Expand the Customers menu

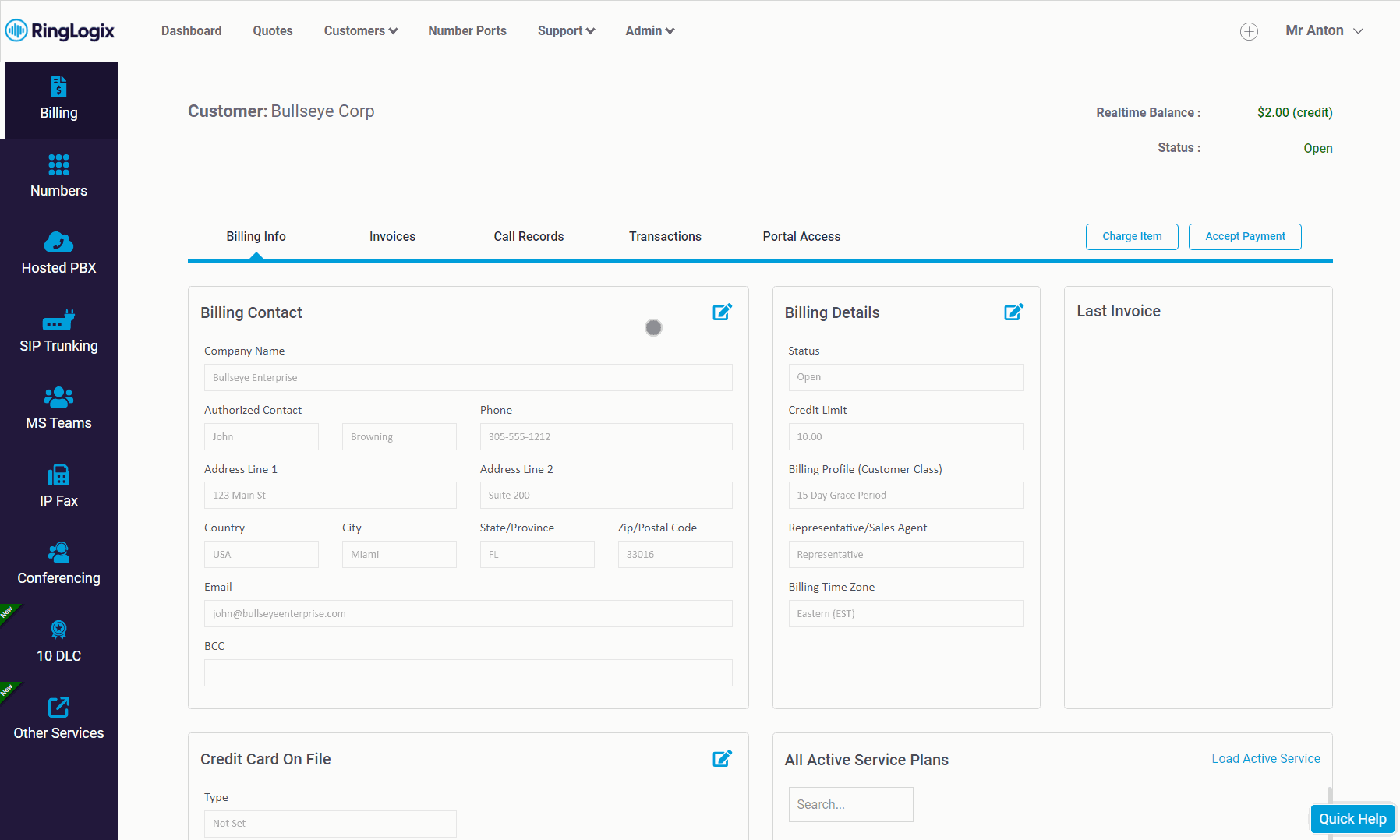[361, 30]
